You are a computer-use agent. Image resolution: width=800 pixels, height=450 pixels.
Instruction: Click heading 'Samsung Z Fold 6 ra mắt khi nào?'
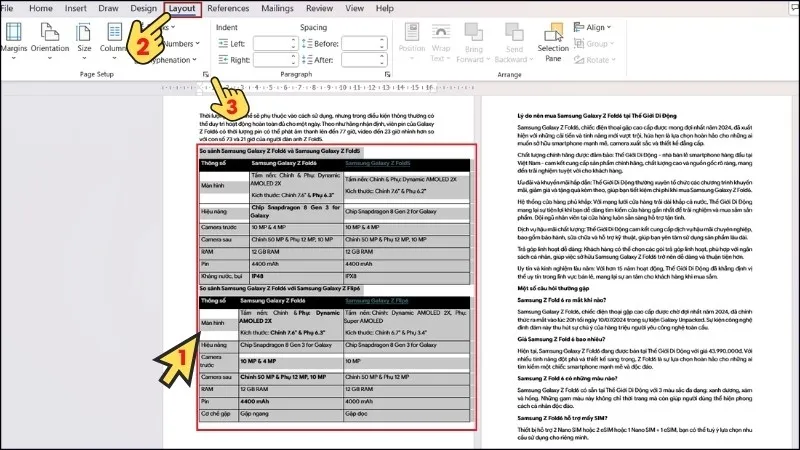click(562, 300)
